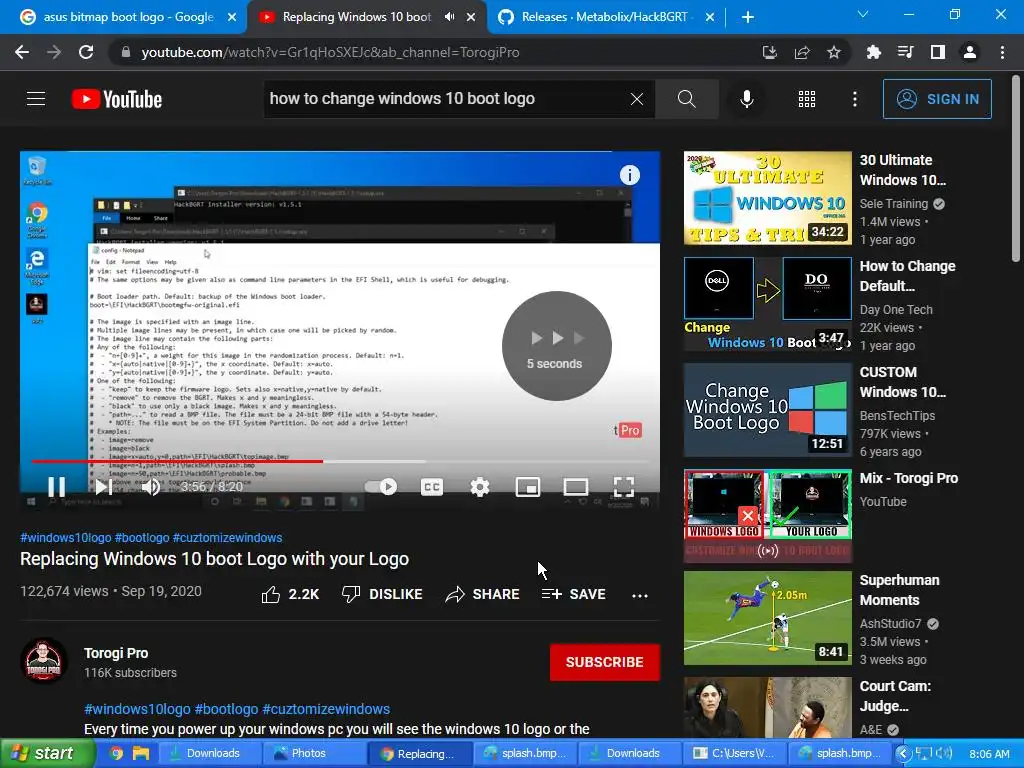Mute the video volume
Screen dimensions: 1024x768
coord(151,487)
